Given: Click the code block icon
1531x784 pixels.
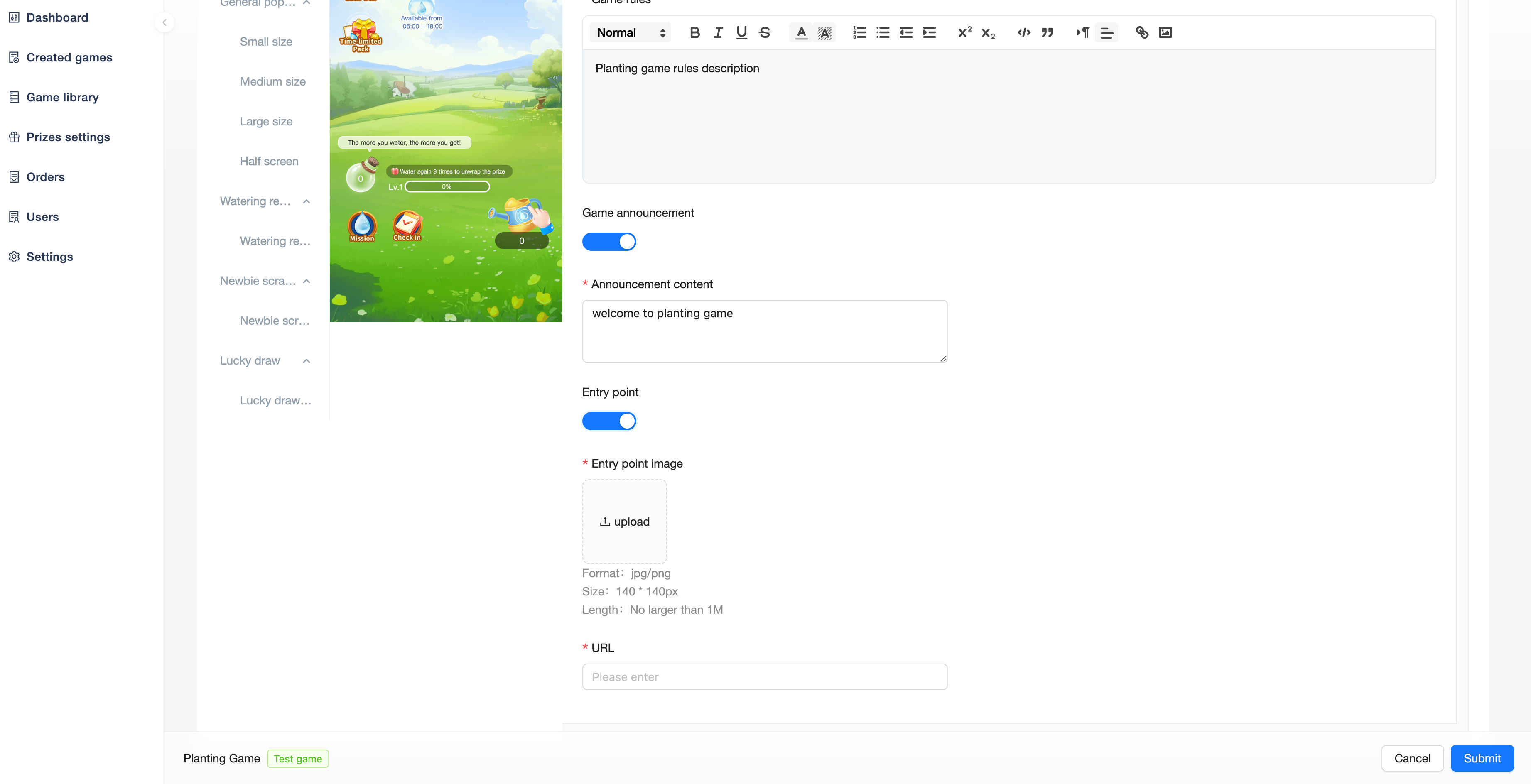Looking at the screenshot, I should pyautogui.click(x=1023, y=33).
